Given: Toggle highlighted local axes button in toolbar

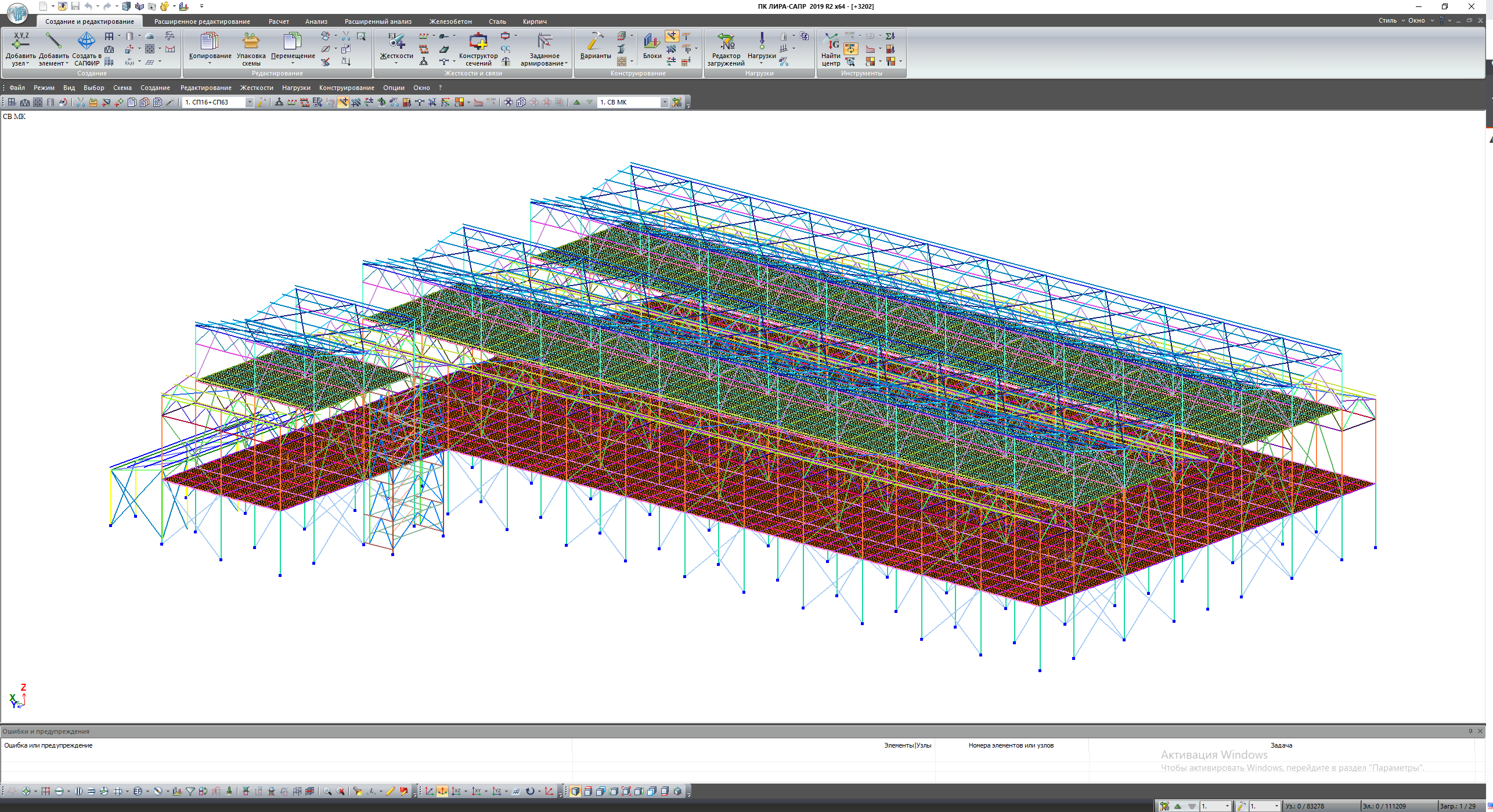Looking at the screenshot, I should click(343, 102).
